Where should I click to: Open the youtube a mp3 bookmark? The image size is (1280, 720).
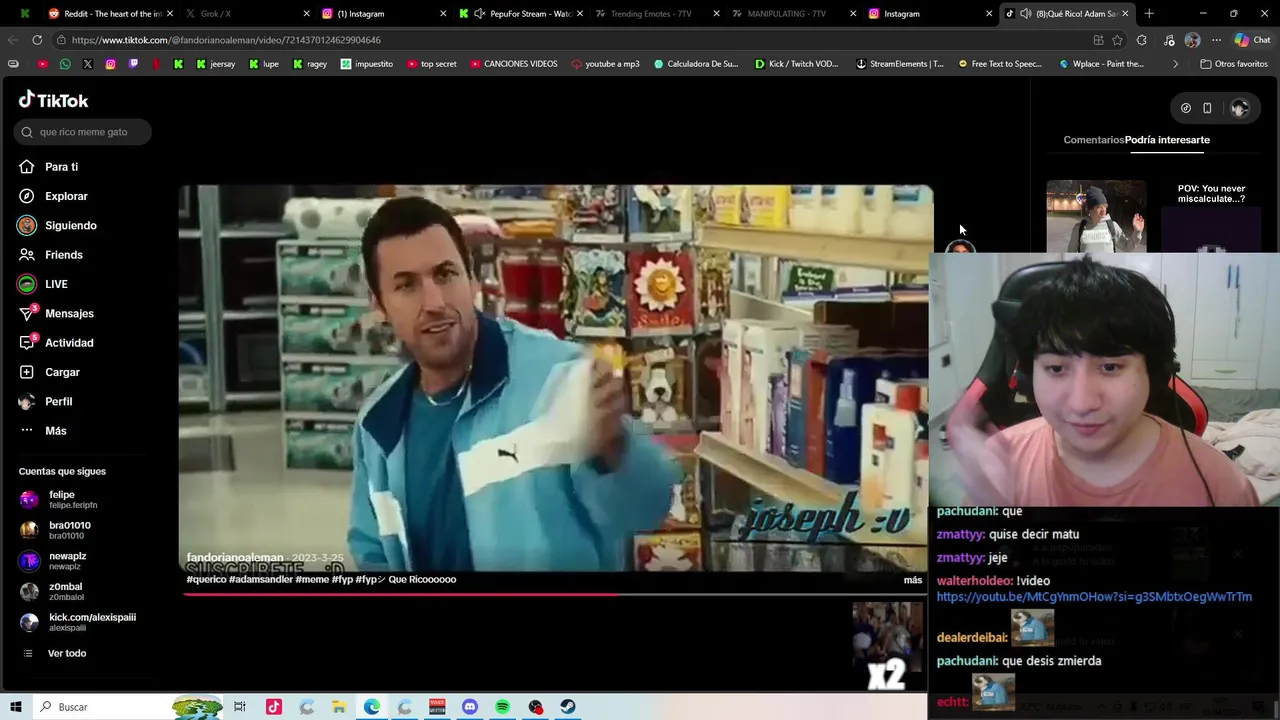point(605,64)
